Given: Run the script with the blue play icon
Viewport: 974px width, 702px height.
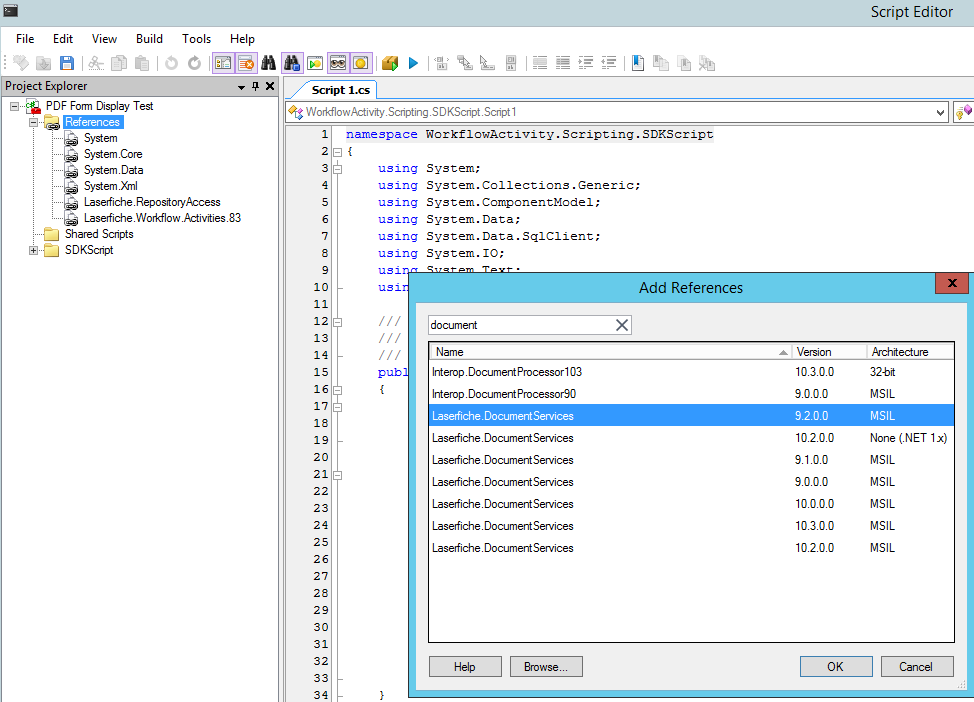Looking at the screenshot, I should point(414,63).
